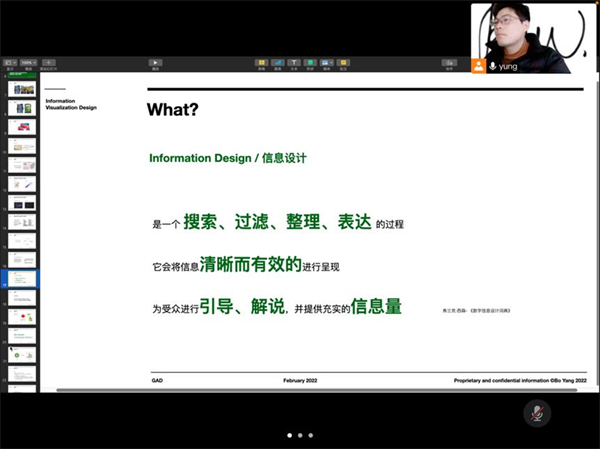This screenshot has width=600, height=449.
Task: Select slide 14 thumbnail in navigator
Action: pos(22,222)
